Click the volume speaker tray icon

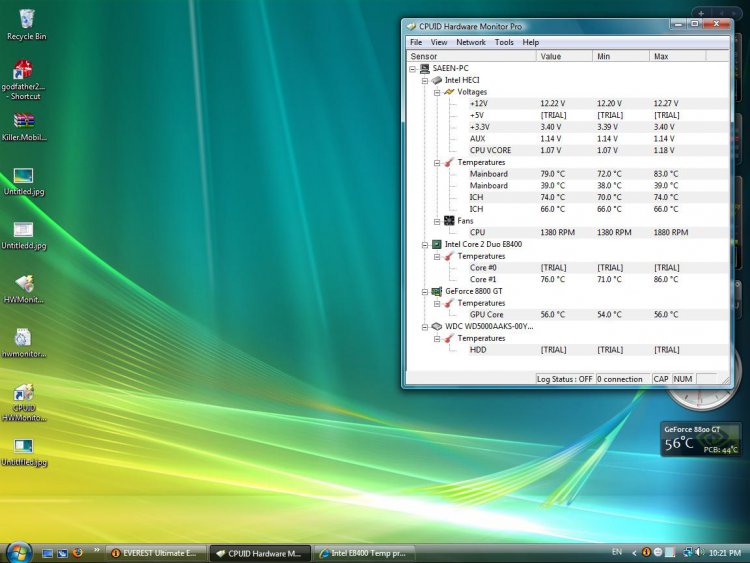[x=699, y=552]
